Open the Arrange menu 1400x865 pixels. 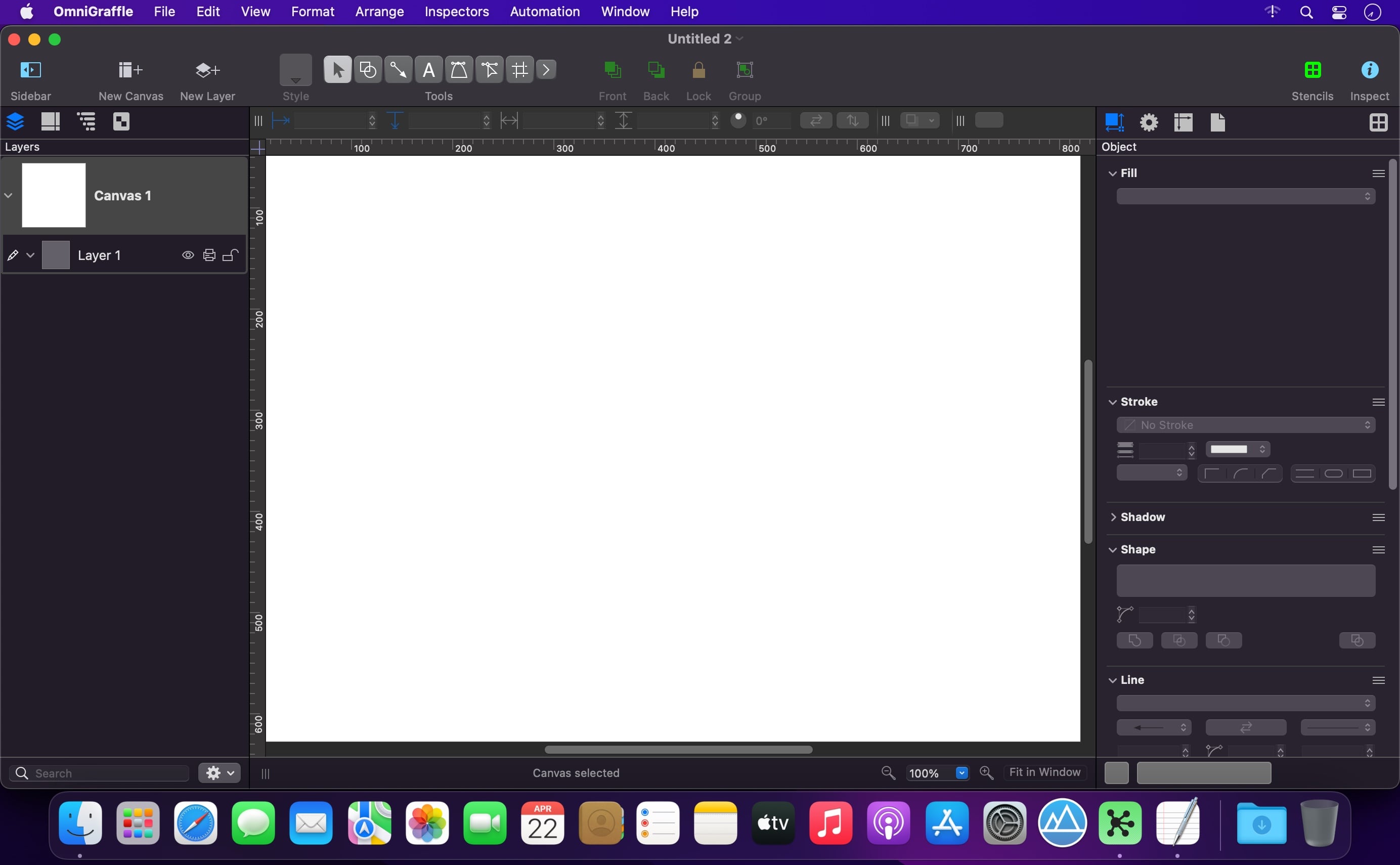point(379,12)
